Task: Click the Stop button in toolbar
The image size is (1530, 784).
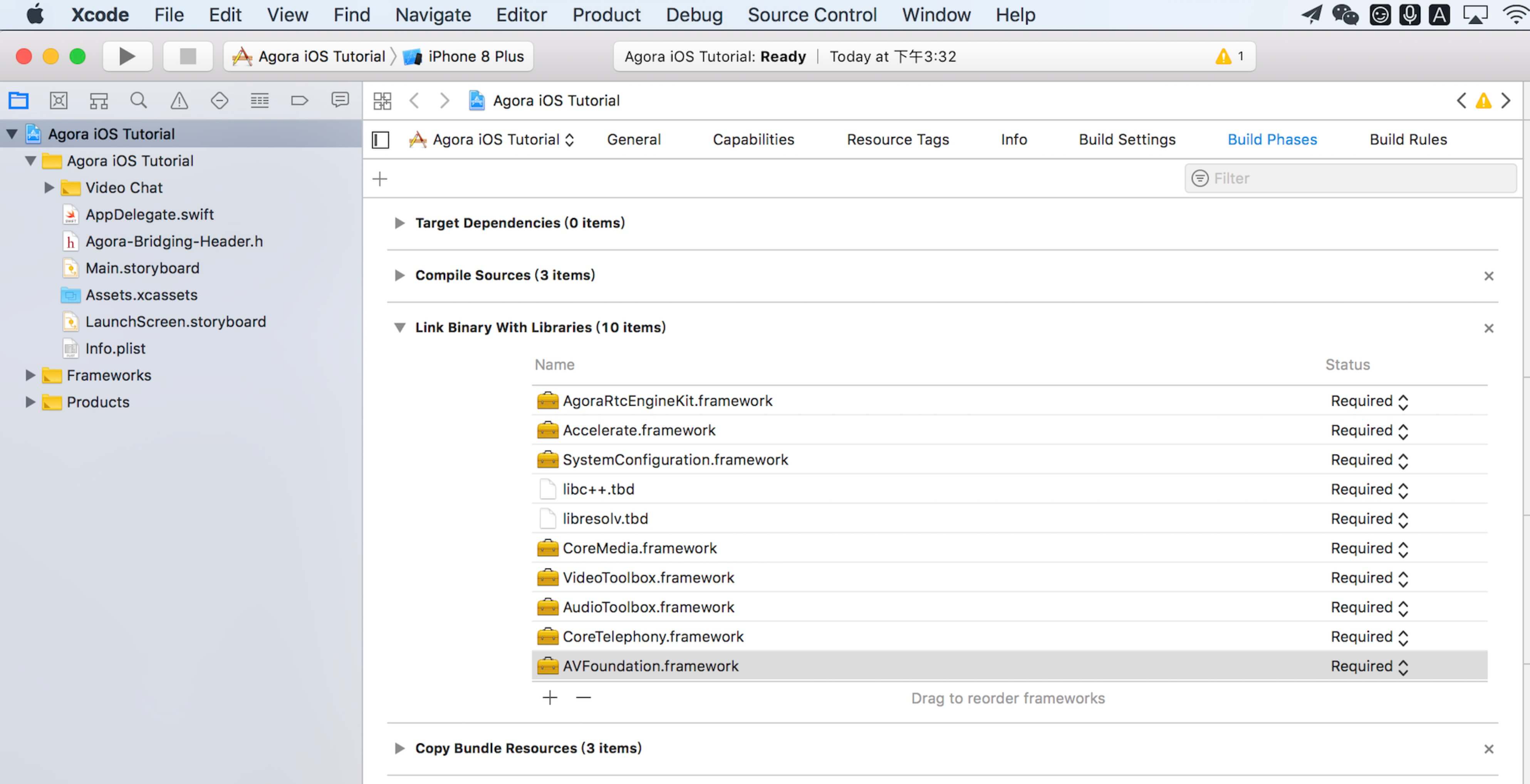Action: click(x=188, y=57)
